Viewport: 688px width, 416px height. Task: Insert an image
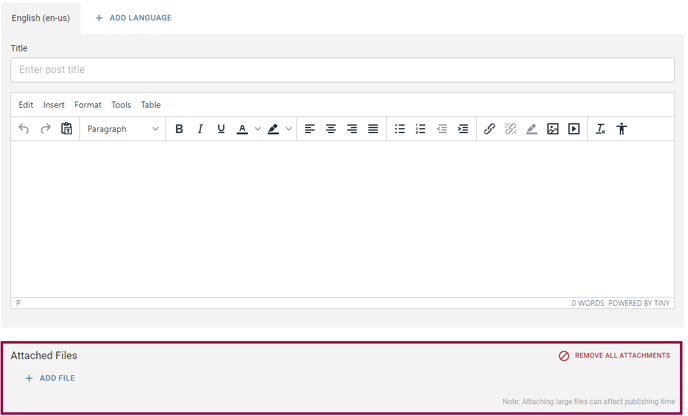click(x=553, y=129)
